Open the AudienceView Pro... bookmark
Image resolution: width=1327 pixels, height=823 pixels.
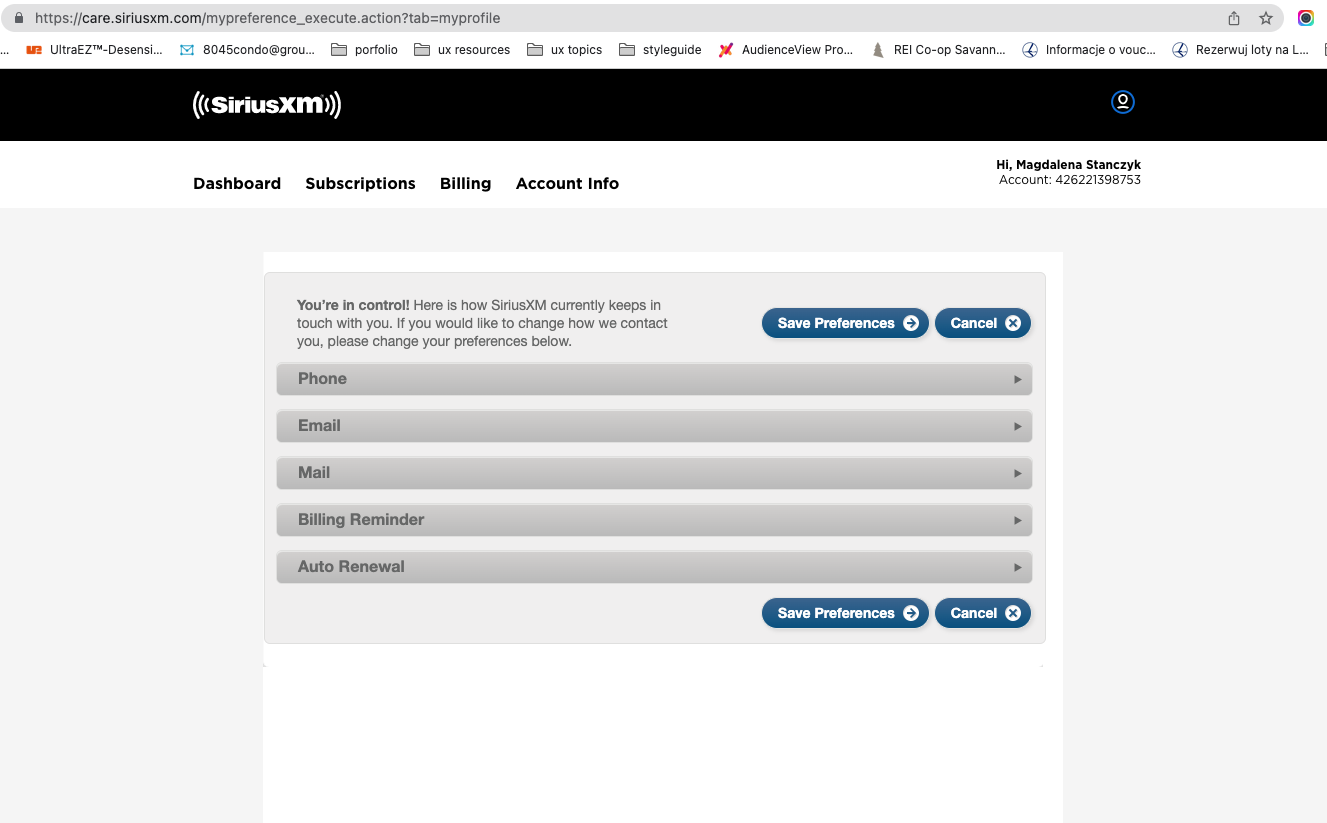pyautogui.click(x=786, y=49)
